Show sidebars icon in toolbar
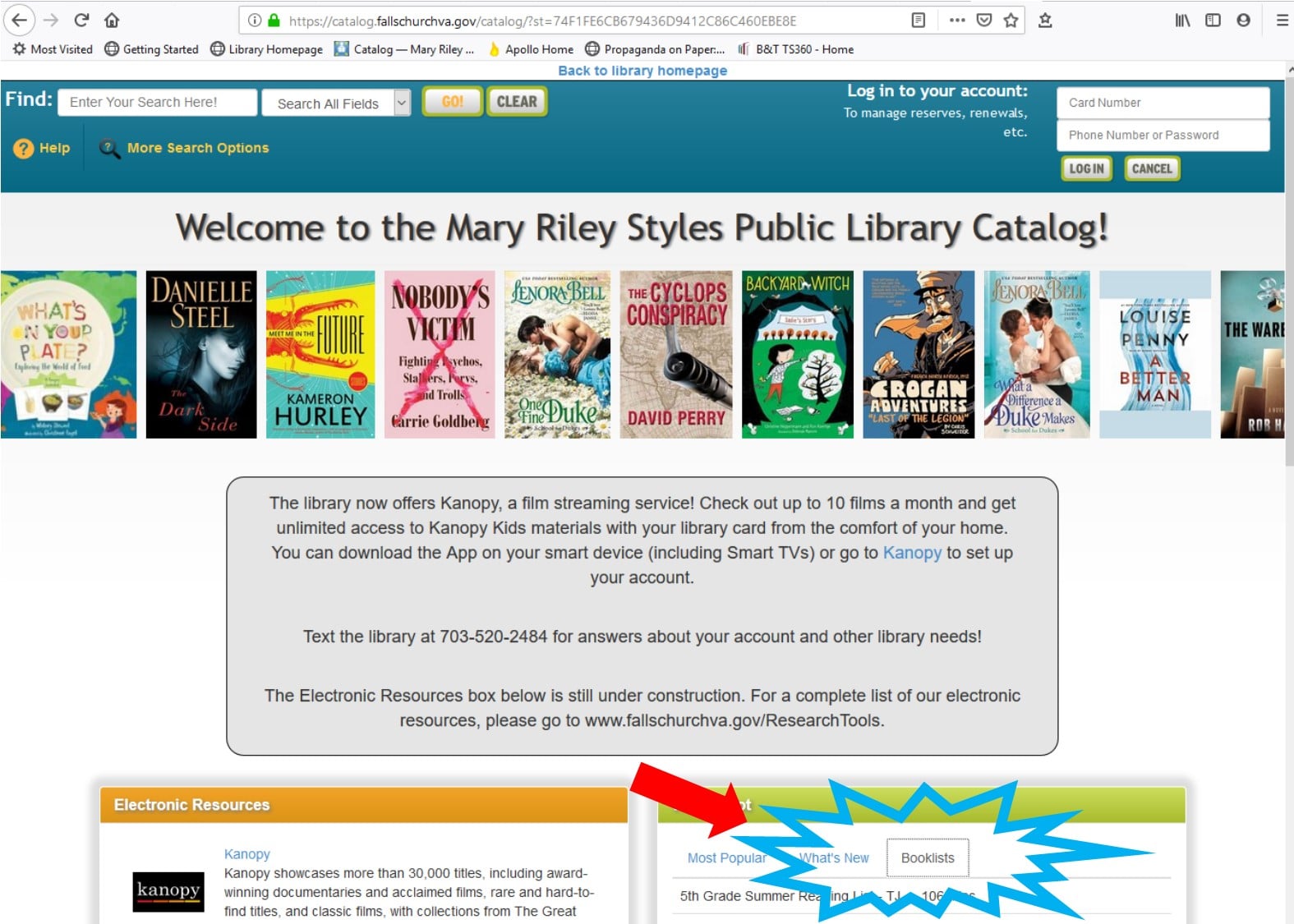This screenshot has height=924, width=1294. (1213, 21)
